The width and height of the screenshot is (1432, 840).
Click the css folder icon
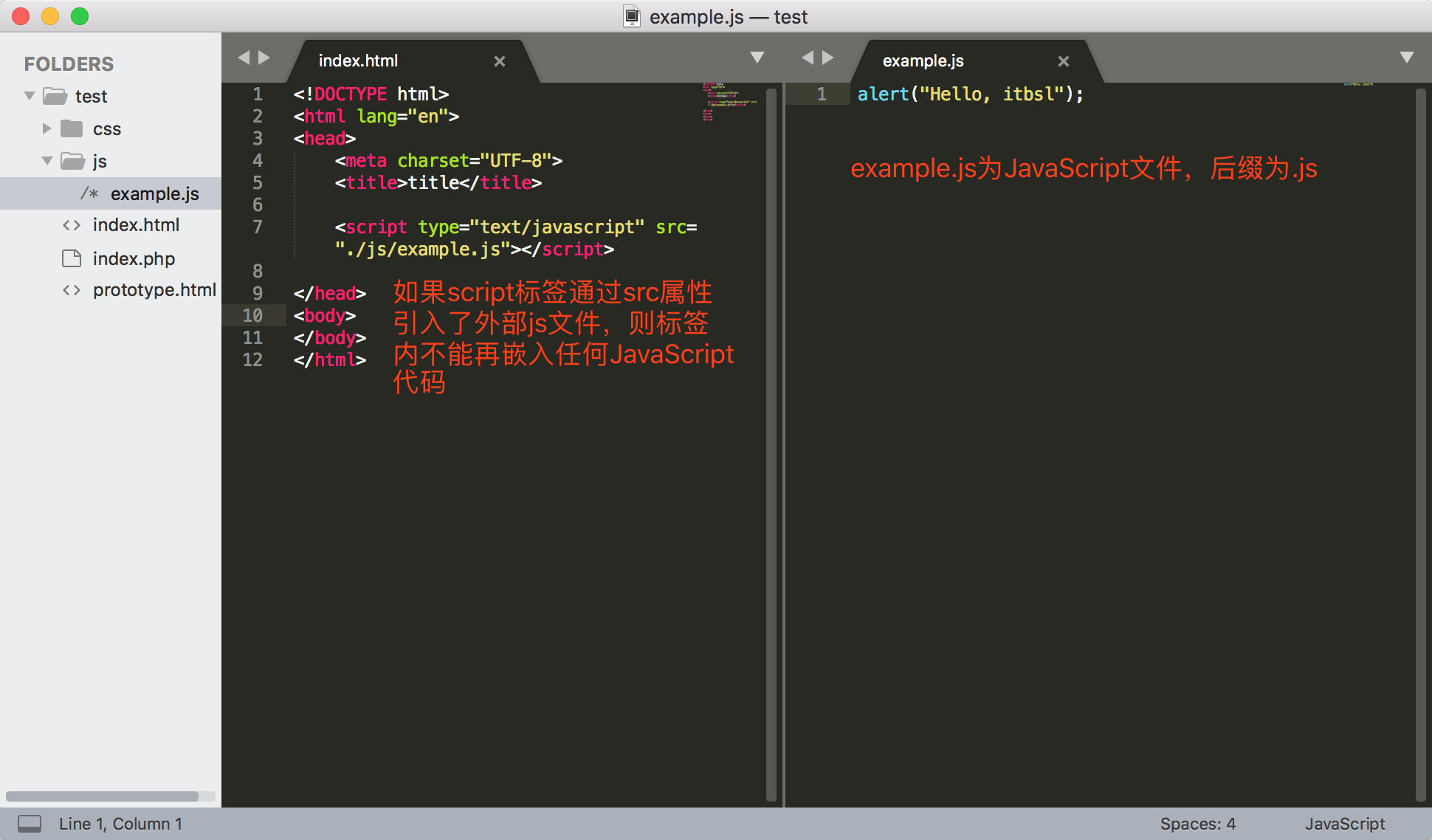point(72,129)
